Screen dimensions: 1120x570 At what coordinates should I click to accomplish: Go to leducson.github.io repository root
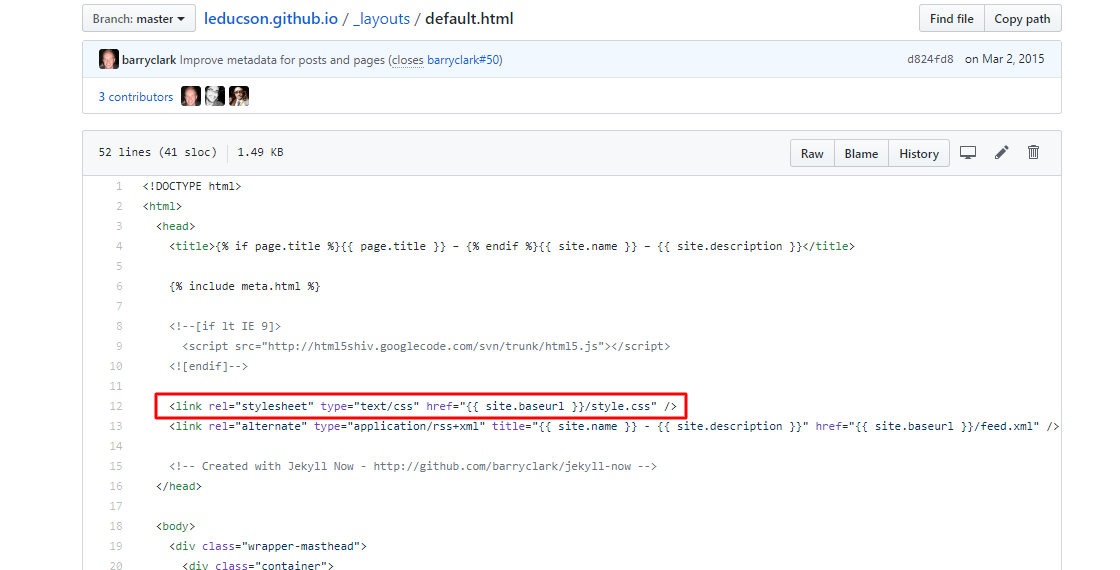click(x=271, y=19)
